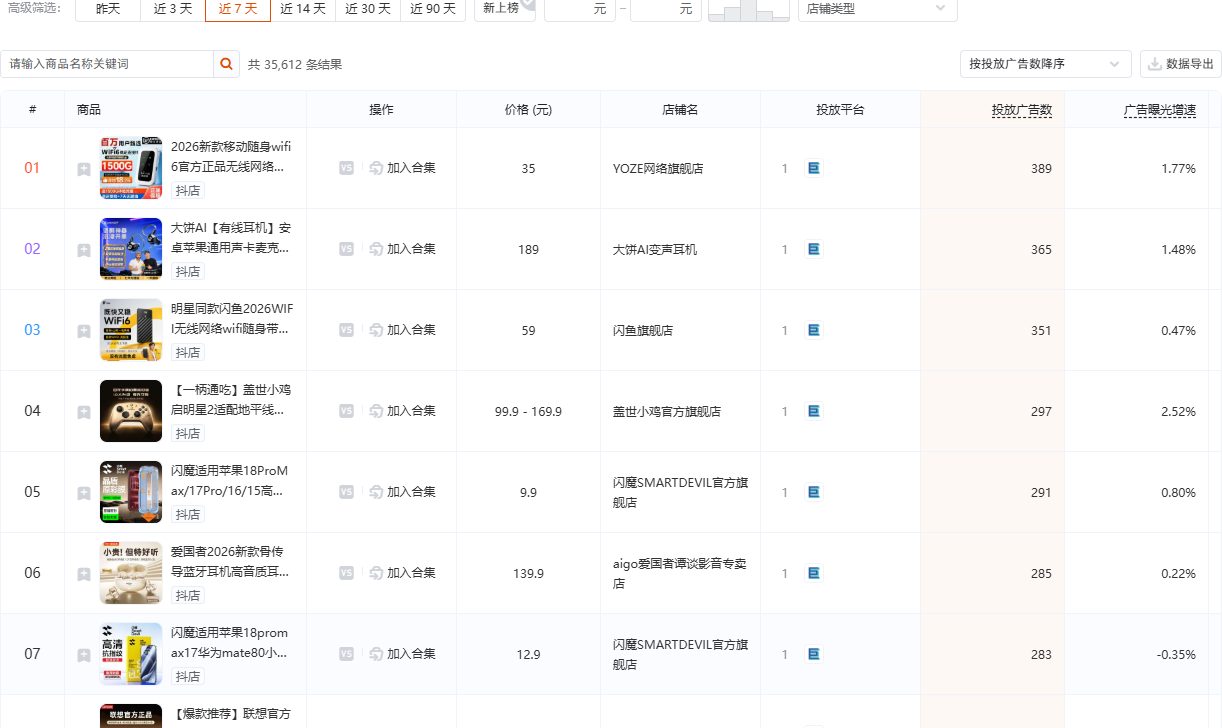Open store 大饼AI变声耳机
Screen dimensions: 1222x728
coord(655,250)
